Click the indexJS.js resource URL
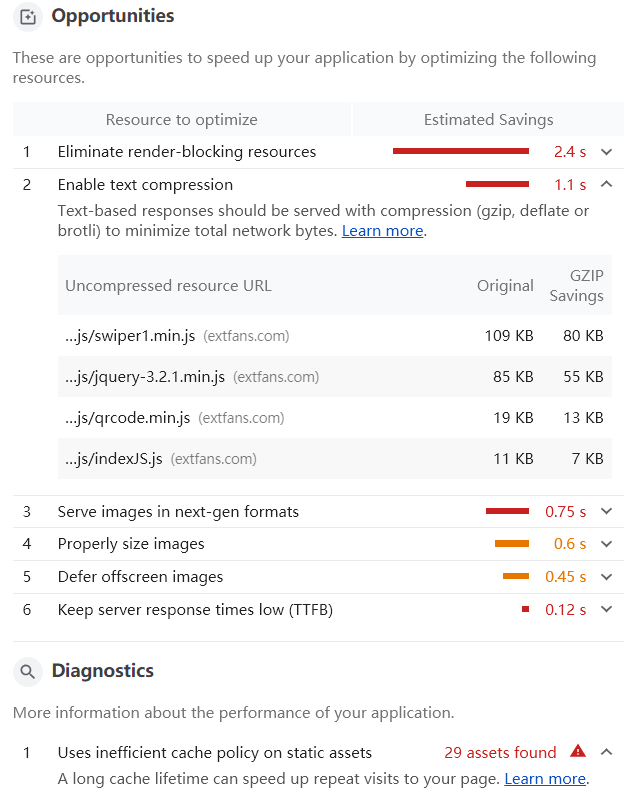635x802 pixels. tap(114, 459)
